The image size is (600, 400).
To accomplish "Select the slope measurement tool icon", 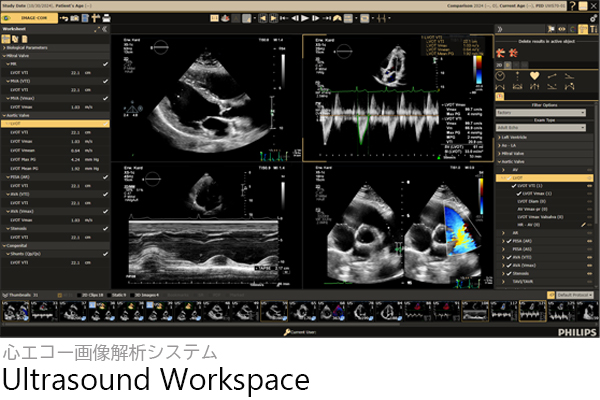I will (x=569, y=76).
